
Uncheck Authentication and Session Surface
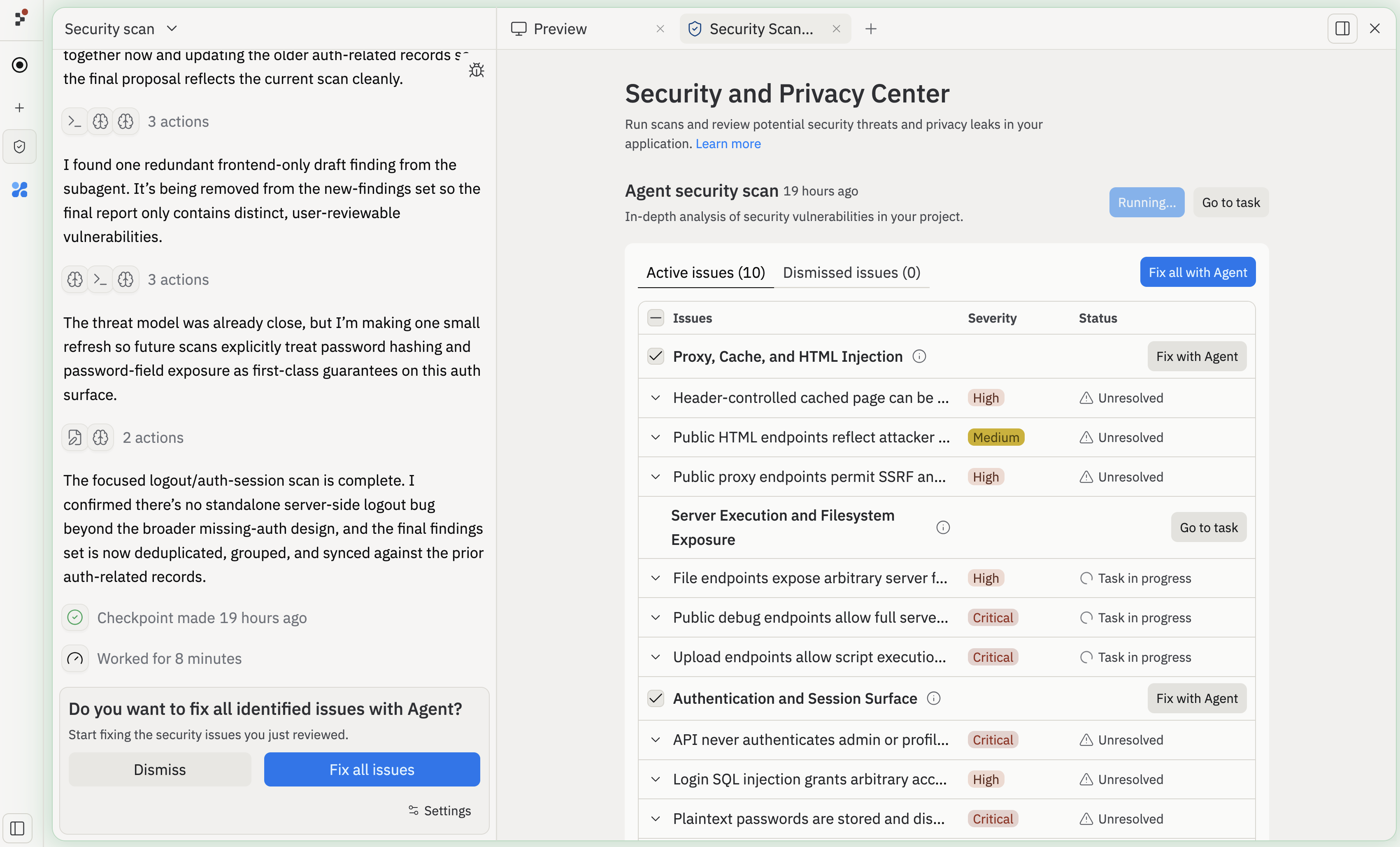click(655, 699)
